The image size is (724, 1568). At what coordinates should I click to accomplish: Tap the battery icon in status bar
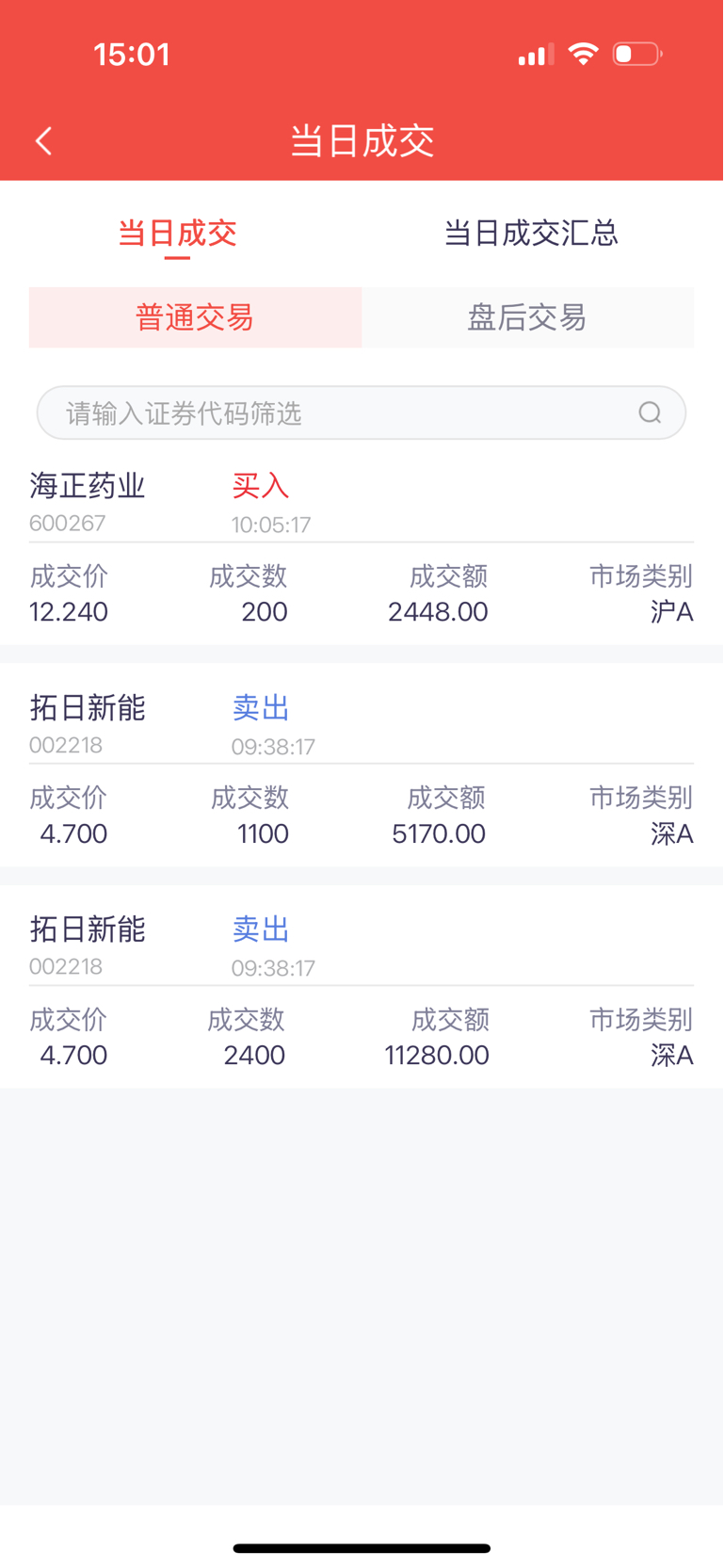(x=637, y=54)
